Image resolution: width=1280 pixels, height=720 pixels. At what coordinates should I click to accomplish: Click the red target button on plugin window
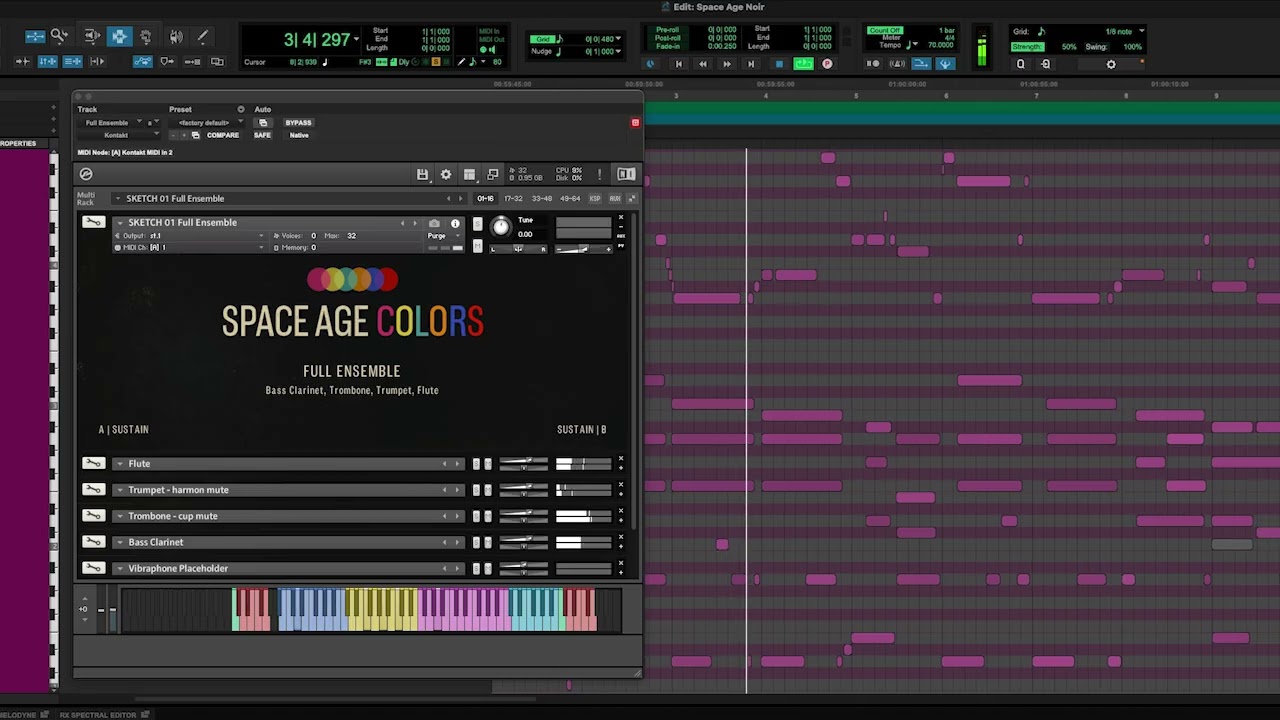(x=635, y=123)
